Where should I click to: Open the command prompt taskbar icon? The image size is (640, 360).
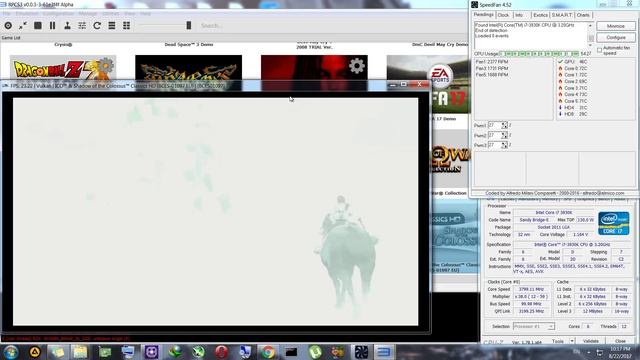point(291,352)
